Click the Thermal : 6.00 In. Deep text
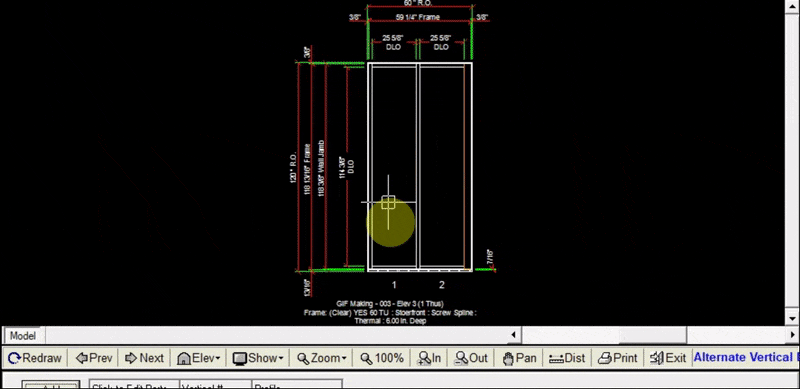The height and width of the screenshot is (389, 800). (x=390, y=321)
